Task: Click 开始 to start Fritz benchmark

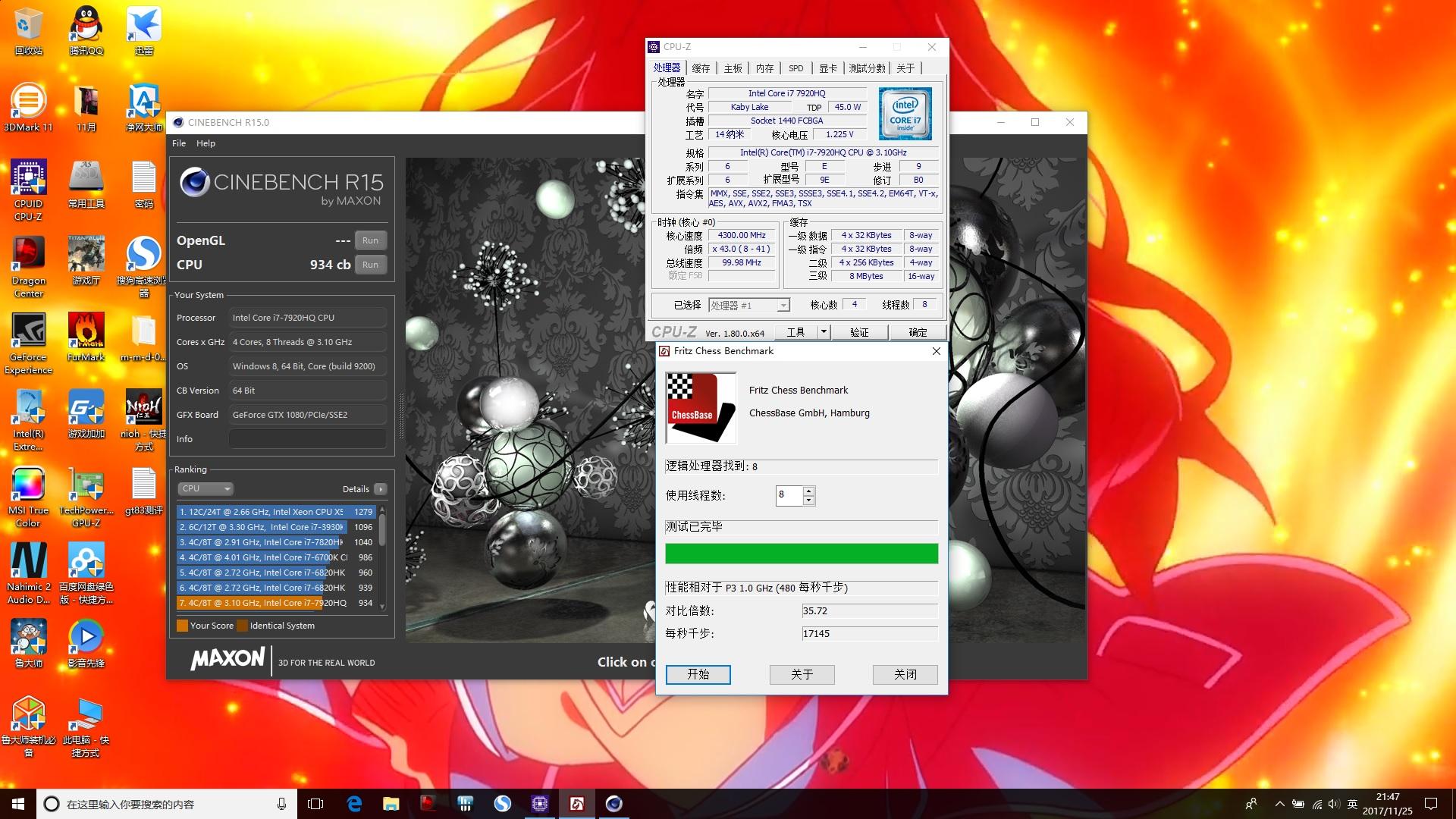Action: coord(698,674)
